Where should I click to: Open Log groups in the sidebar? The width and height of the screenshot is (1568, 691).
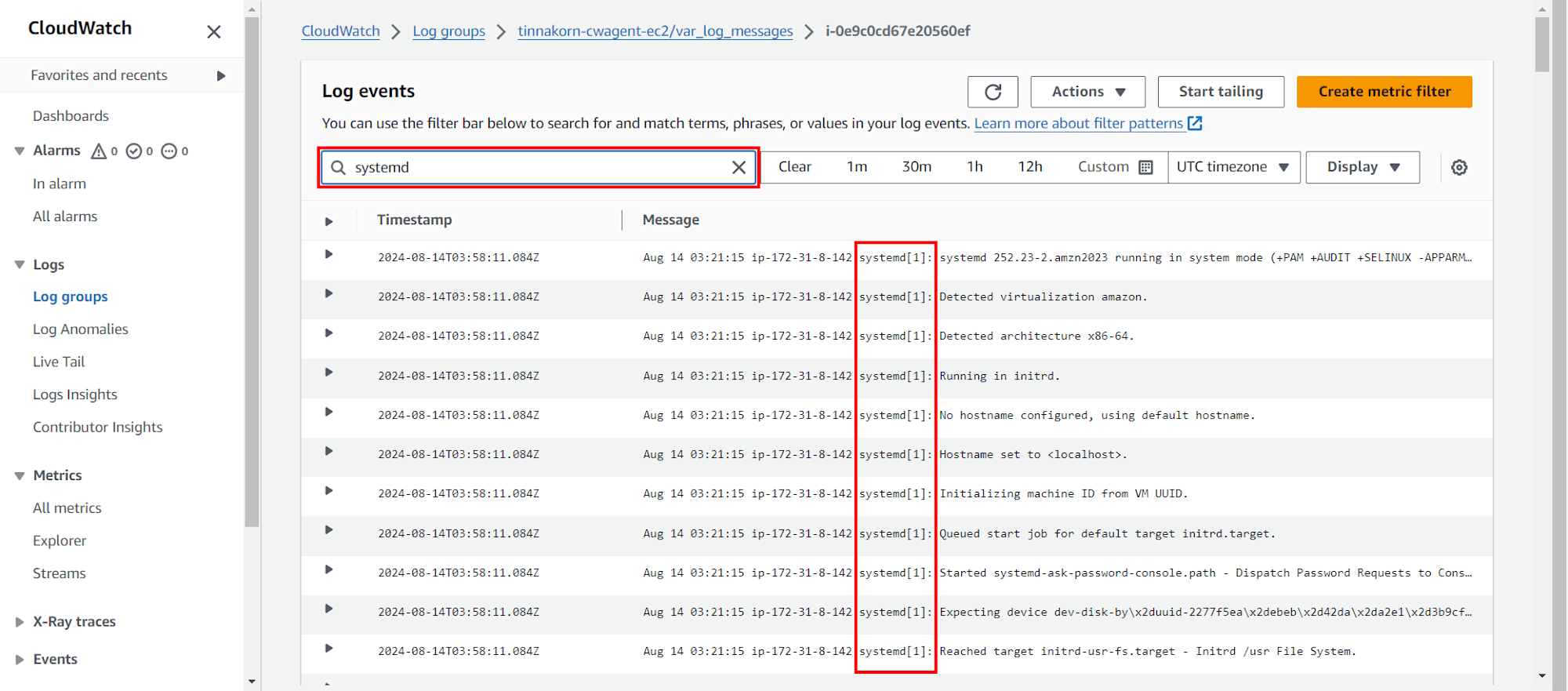pyautogui.click(x=71, y=296)
